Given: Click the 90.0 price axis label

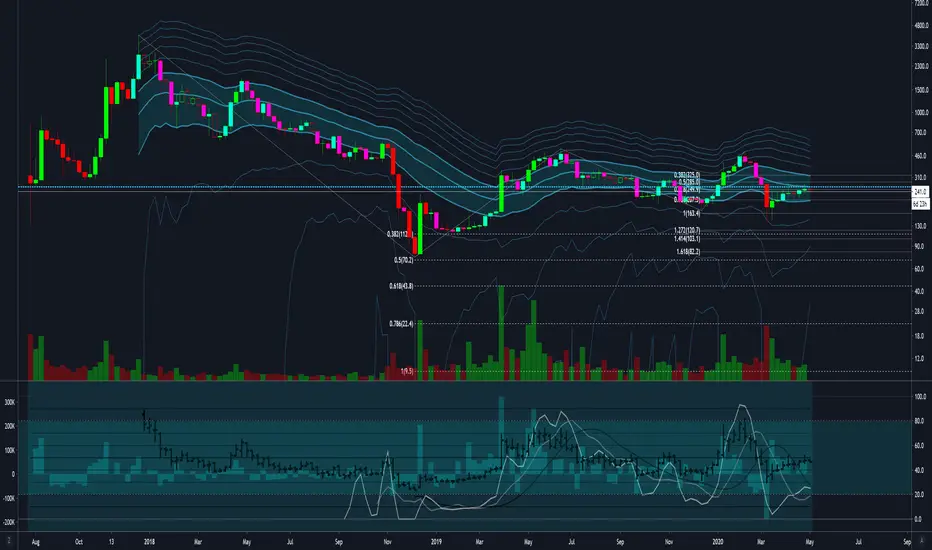Looking at the screenshot, I should (920, 246).
